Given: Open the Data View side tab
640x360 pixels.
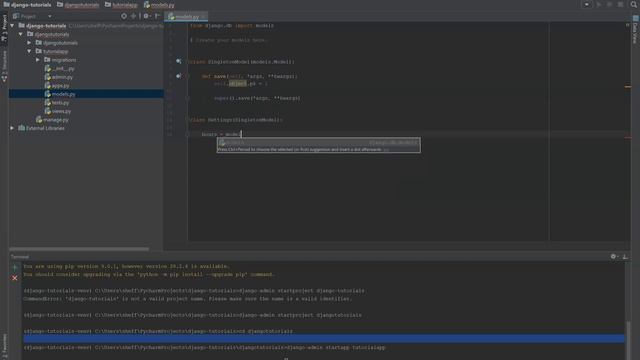Looking at the screenshot, I should (x=635, y=29).
